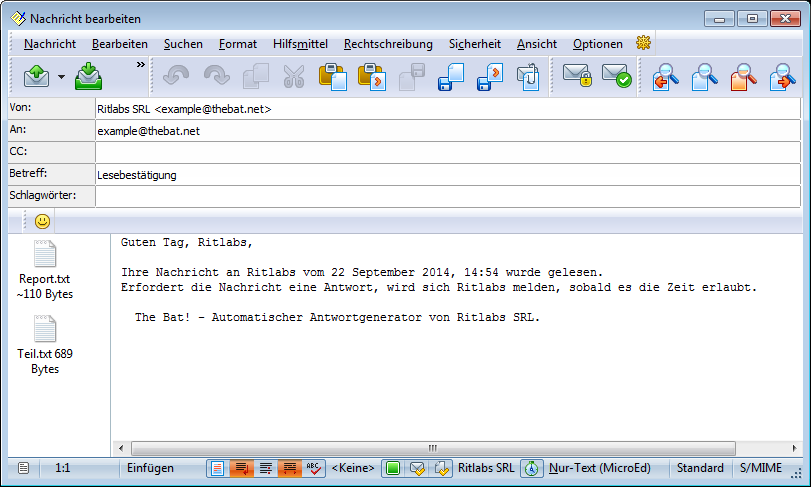Toggle the orange auto-wrap status button
The image size is (811, 487).
tap(241, 468)
